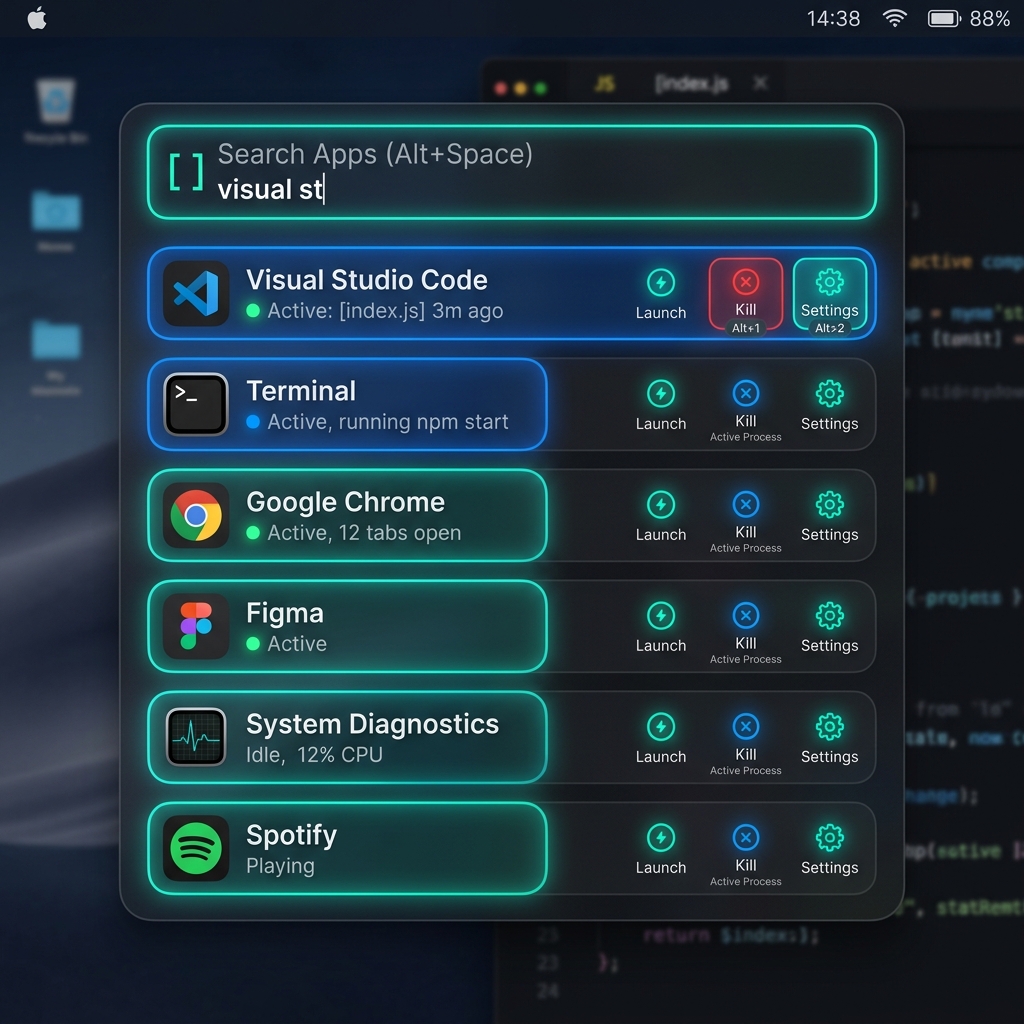Click the Visual Studio Code app icon
1024x1024 pixels.
pos(196,293)
